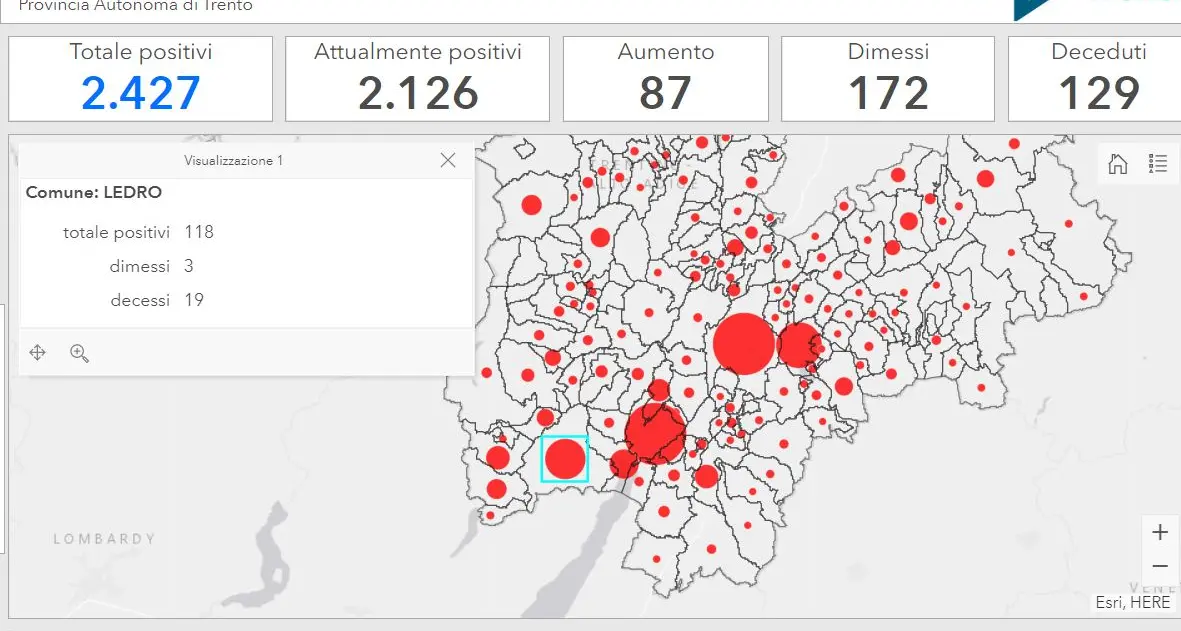Click the Dimessi 172 card
The height and width of the screenshot is (631, 1181).
pyautogui.click(x=888, y=78)
